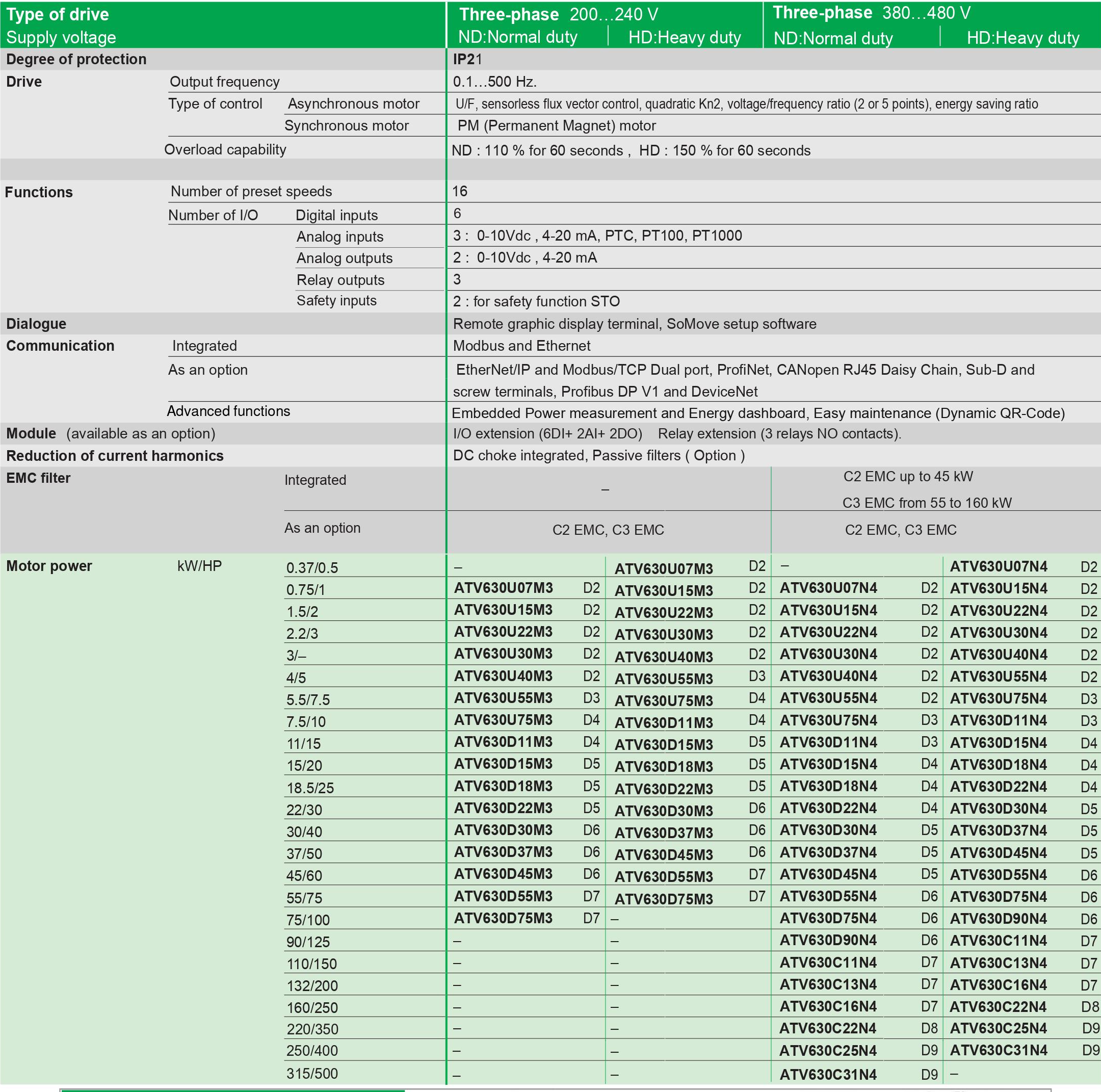Click the 'Communication' row label

coord(61,346)
